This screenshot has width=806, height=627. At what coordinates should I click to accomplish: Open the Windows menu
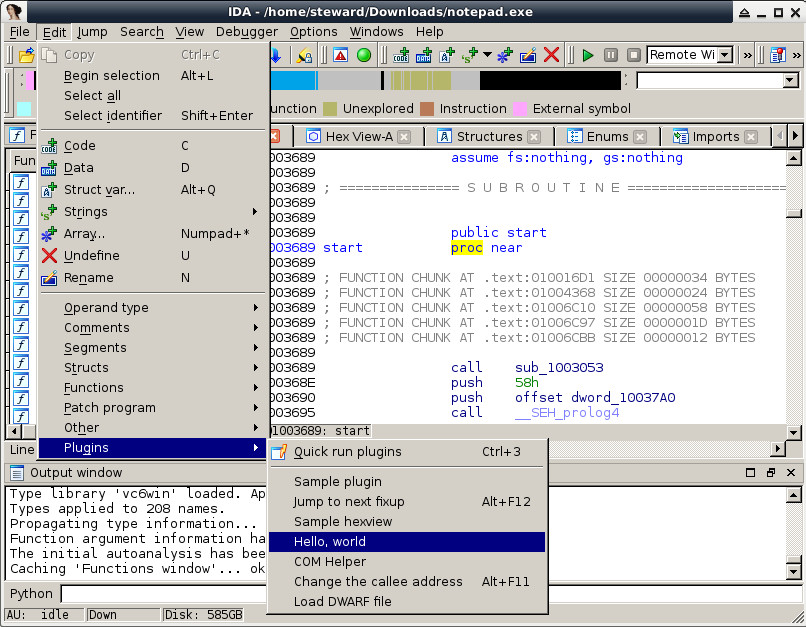click(376, 32)
